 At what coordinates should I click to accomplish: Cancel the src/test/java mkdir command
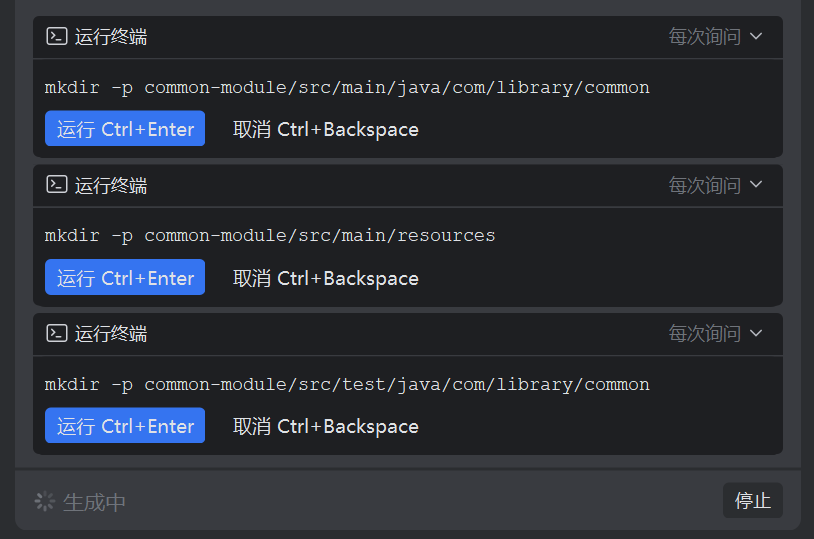click(x=325, y=426)
